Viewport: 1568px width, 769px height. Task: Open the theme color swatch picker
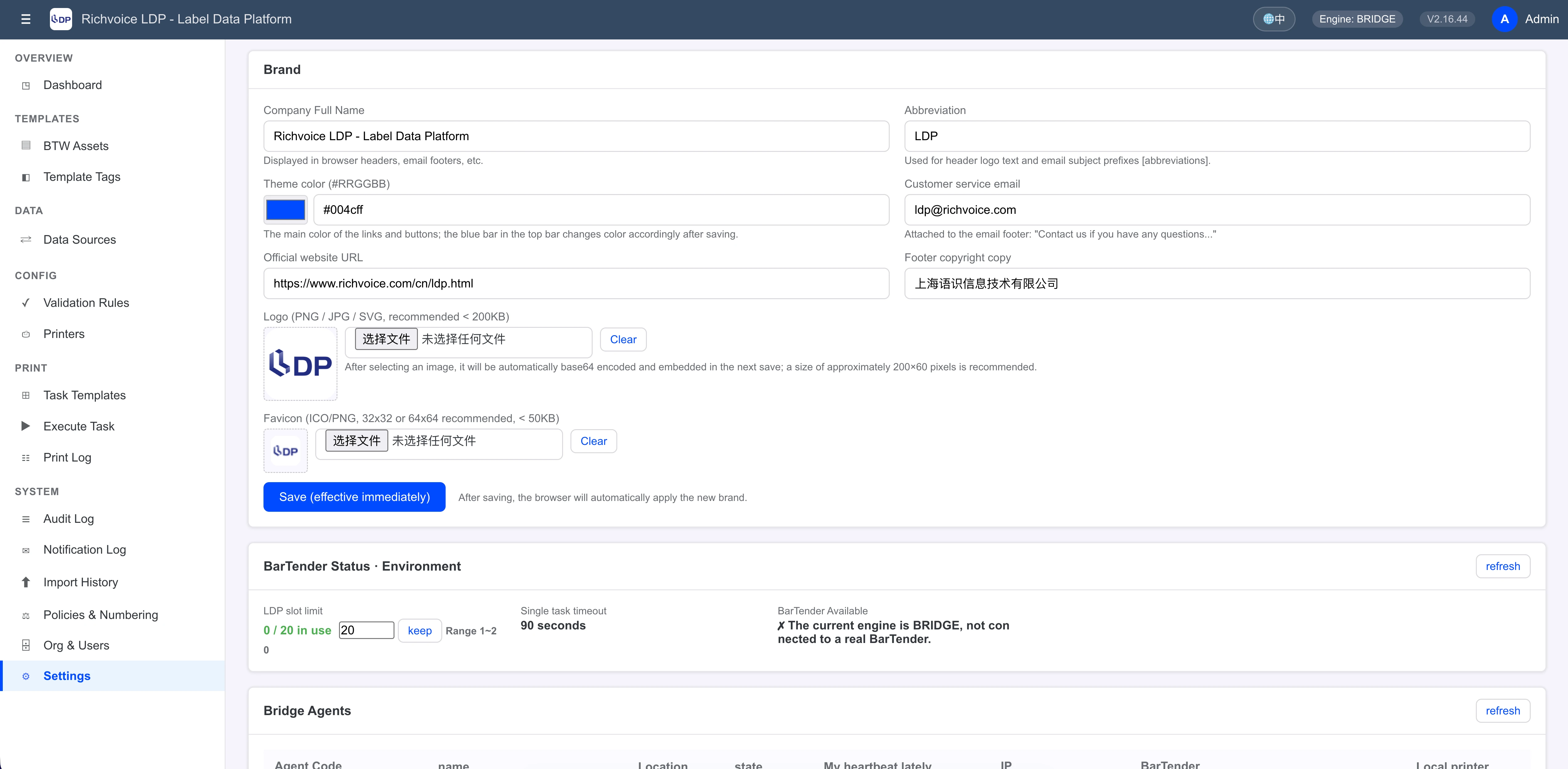point(285,210)
